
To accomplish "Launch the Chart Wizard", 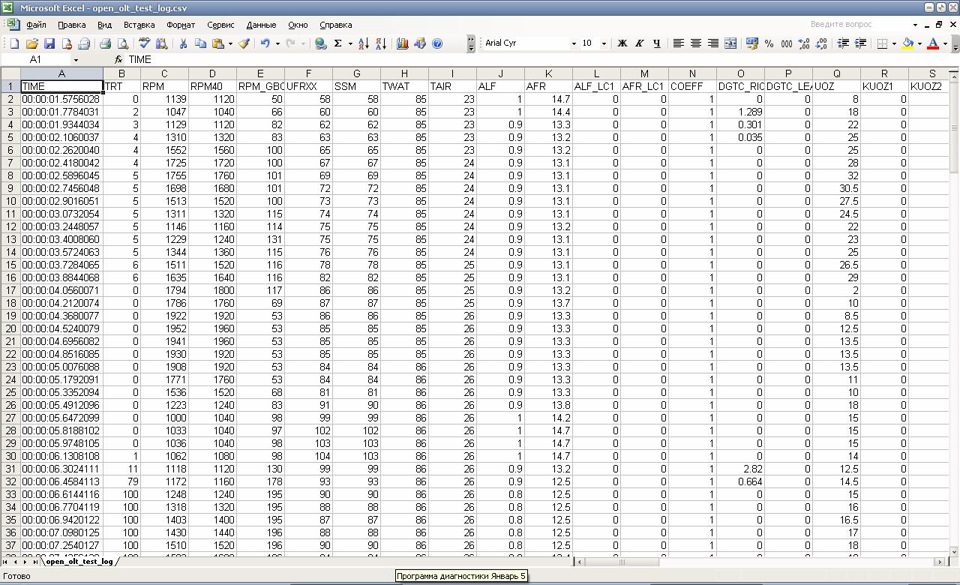I will click(402, 43).
